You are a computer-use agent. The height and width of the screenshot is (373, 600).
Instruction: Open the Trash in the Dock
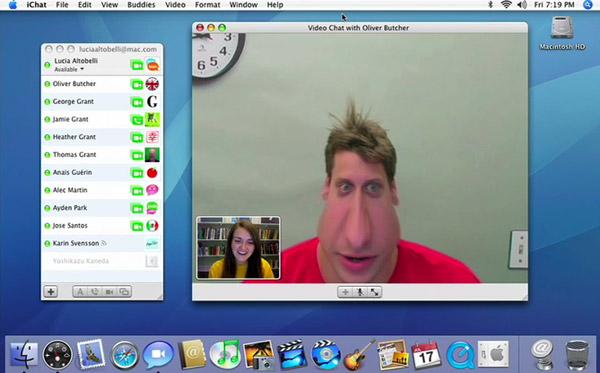point(577,355)
